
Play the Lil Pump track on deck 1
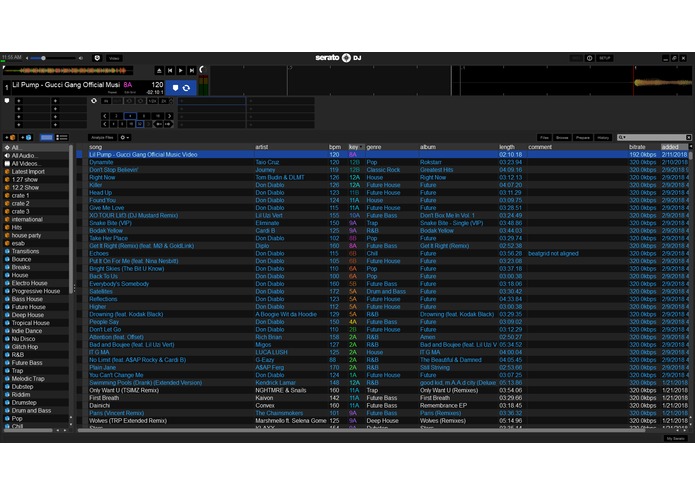click(x=181, y=70)
